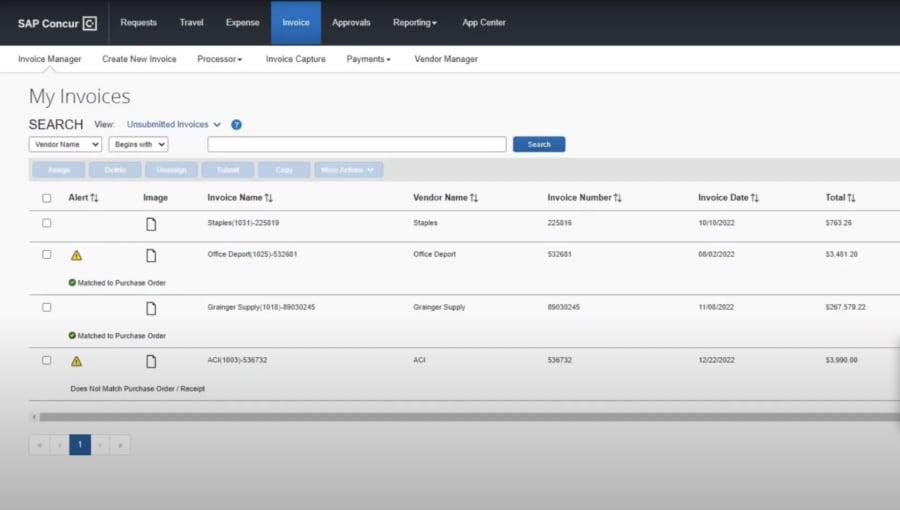Click the Delete button
This screenshot has width=900, height=510.
point(115,170)
